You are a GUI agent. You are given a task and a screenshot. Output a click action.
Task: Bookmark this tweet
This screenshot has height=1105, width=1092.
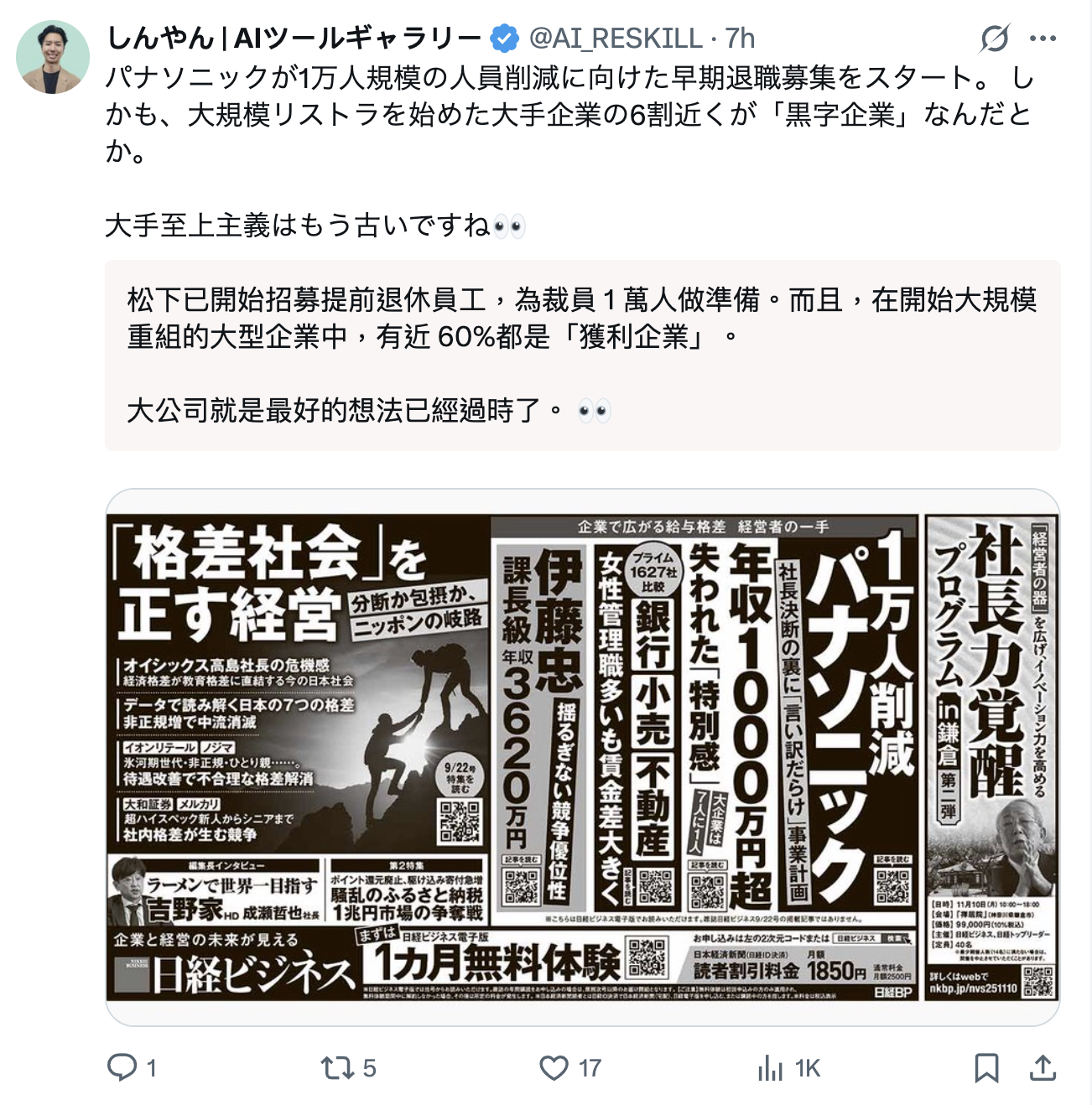click(x=986, y=1067)
